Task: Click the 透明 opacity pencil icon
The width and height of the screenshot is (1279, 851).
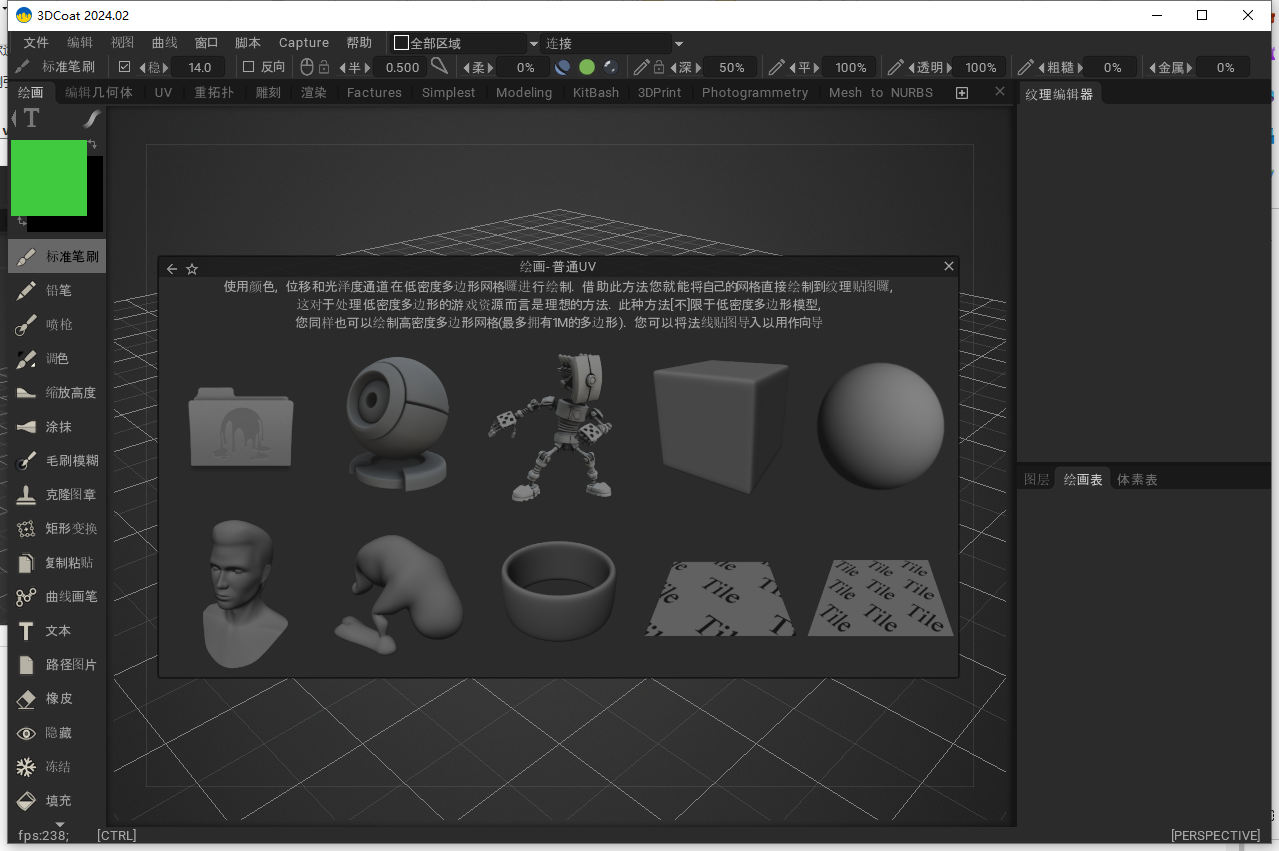Action: (x=896, y=67)
